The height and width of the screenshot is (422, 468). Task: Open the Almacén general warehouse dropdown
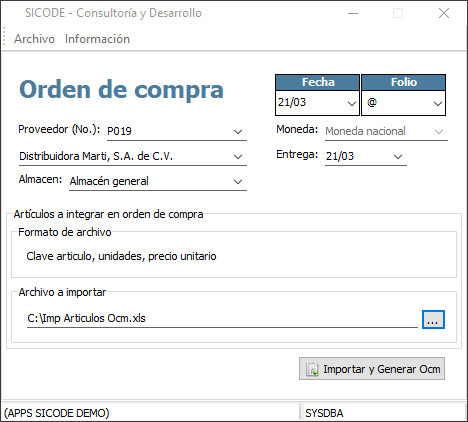pyautogui.click(x=238, y=182)
